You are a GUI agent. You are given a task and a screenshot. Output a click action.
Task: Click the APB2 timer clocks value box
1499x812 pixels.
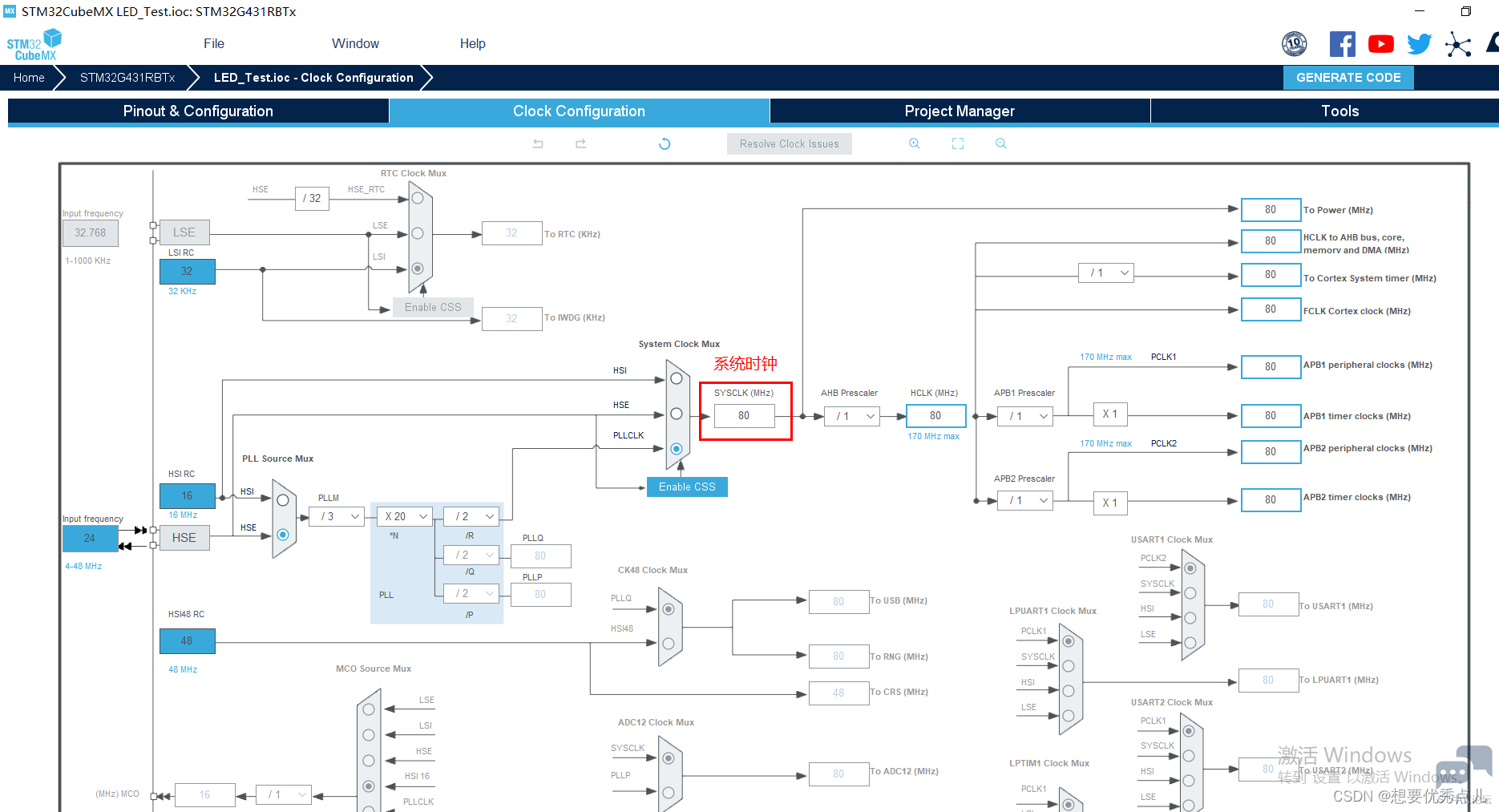click(1271, 500)
